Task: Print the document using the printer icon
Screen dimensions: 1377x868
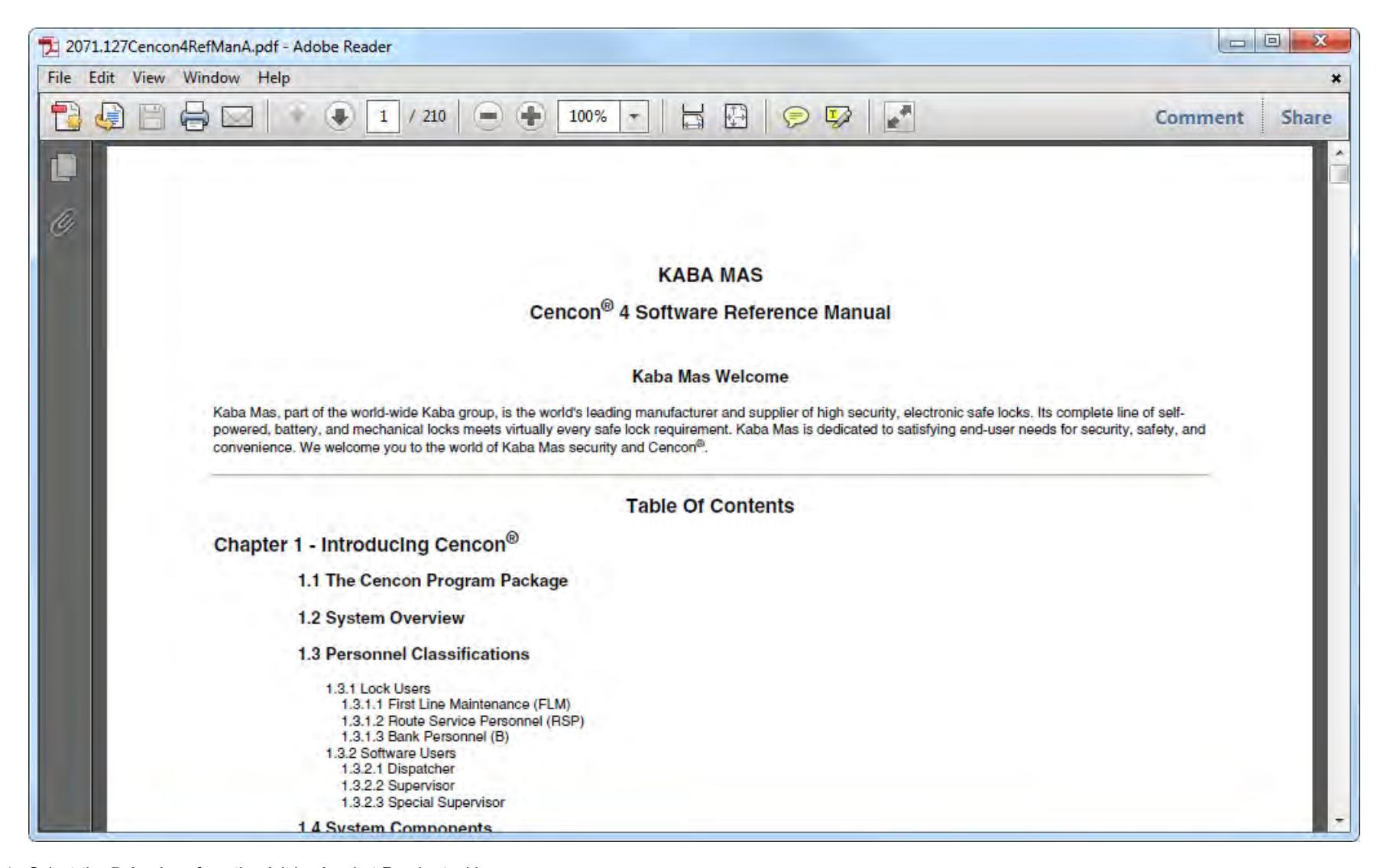Action: click(195, 117)
